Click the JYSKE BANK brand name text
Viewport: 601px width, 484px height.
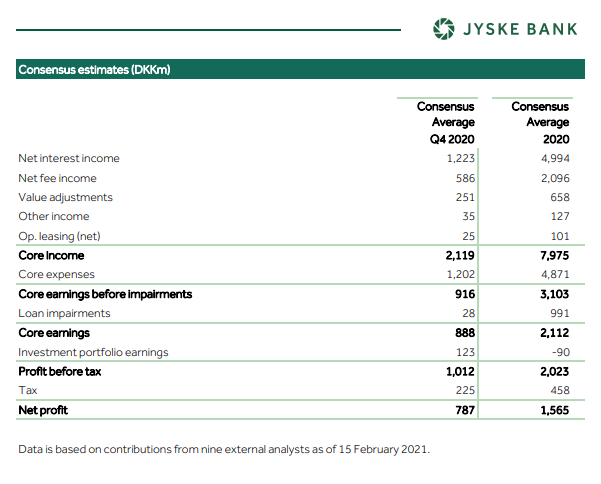coord(519,29)
